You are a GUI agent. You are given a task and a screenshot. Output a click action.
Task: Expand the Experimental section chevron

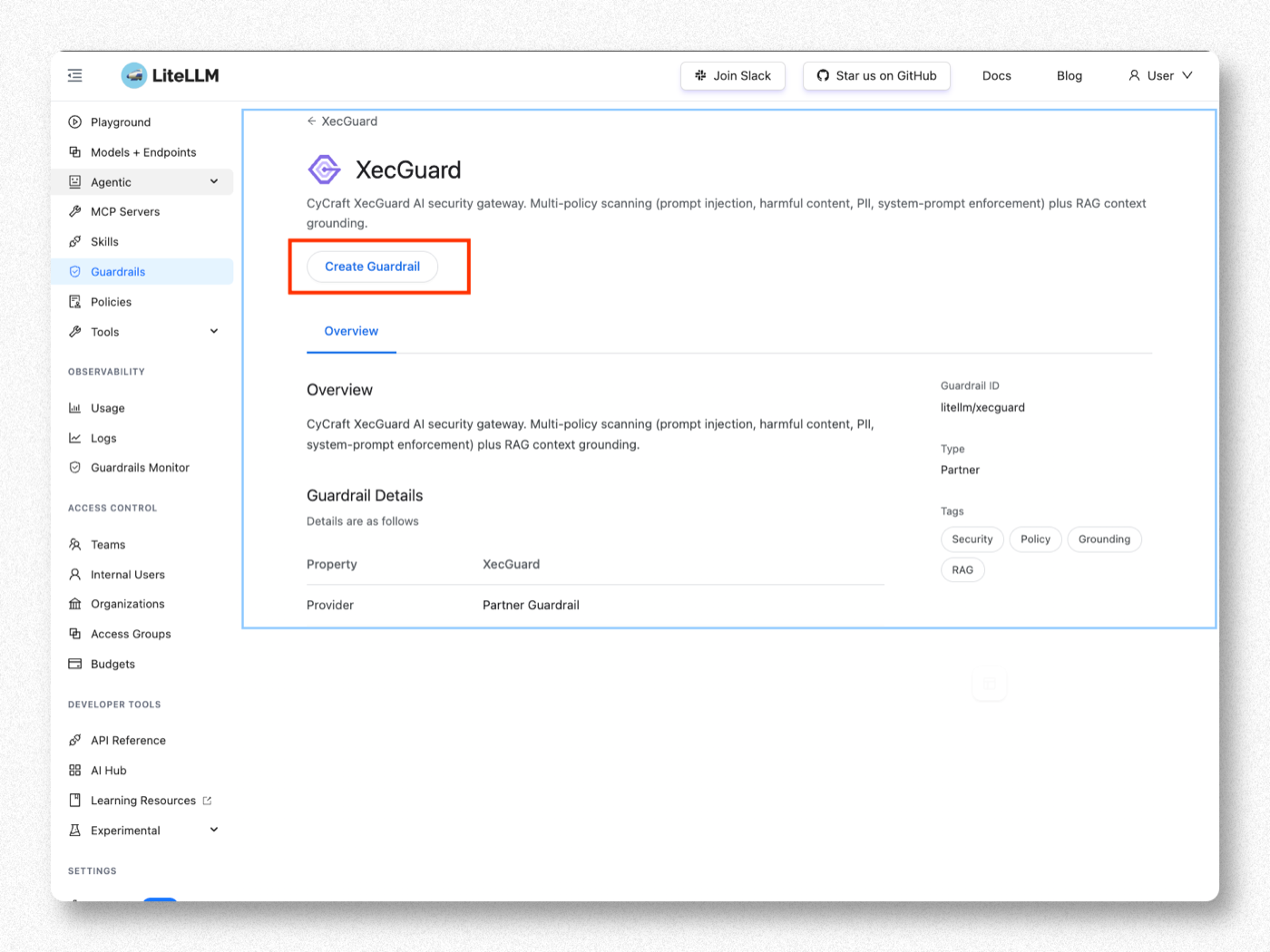coord(214,830)
